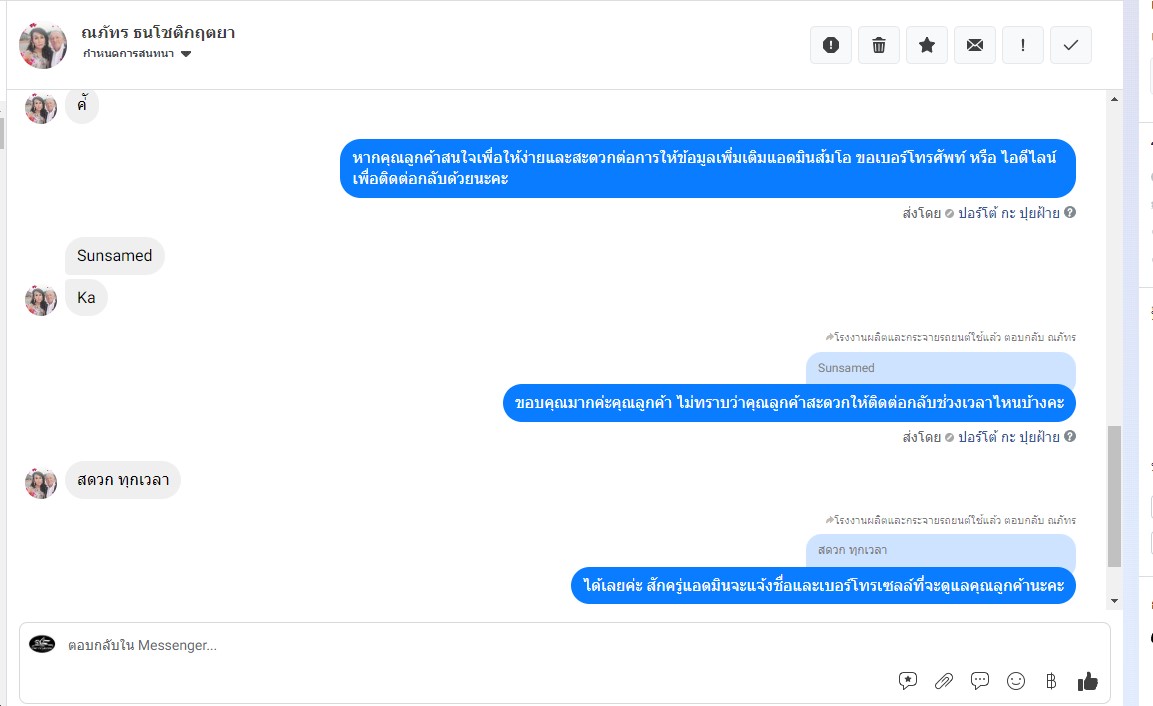Open the emoji picker smiley icon
The image size is (1153, 706).
coord(1015,681)
